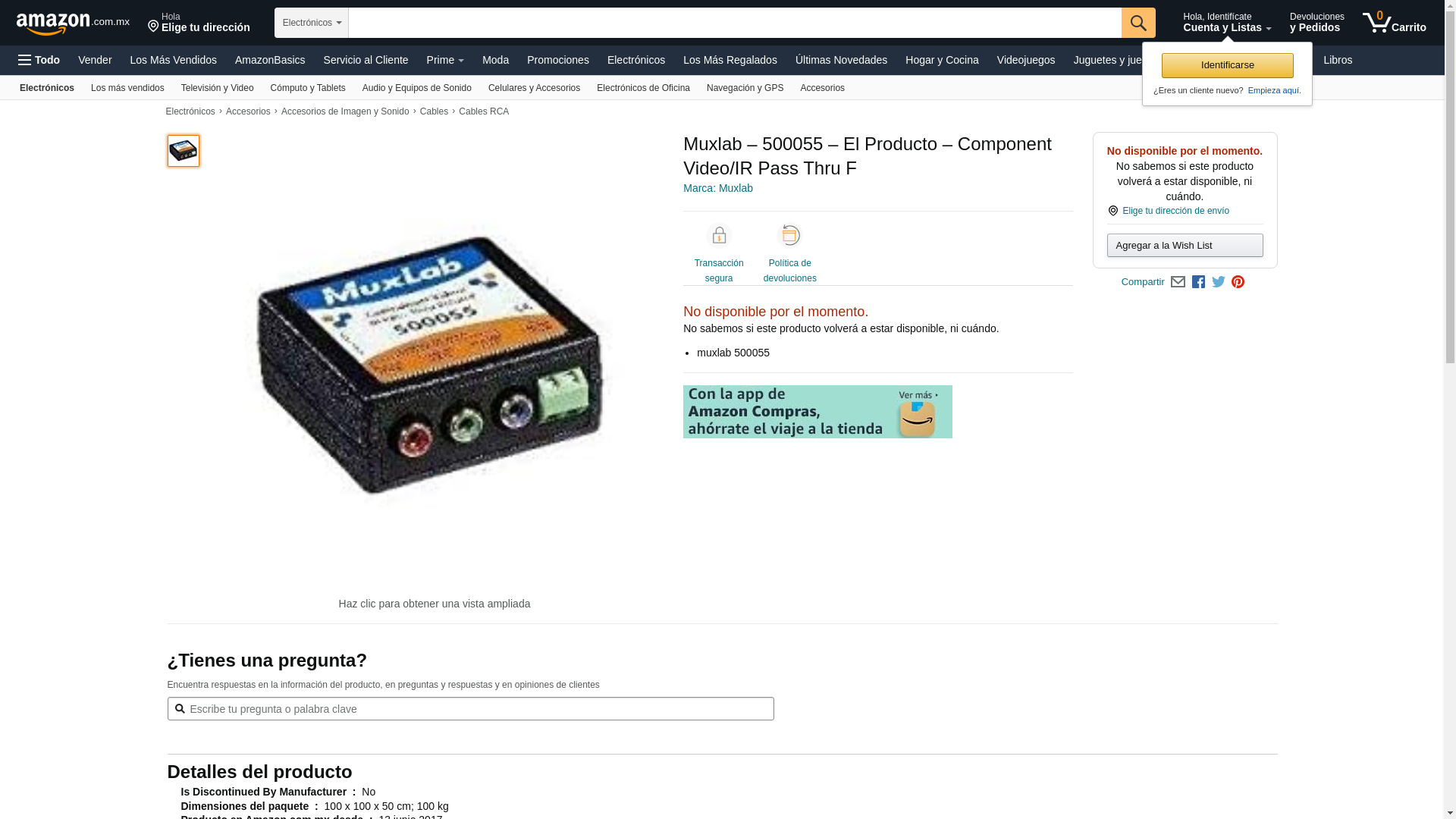Viewport: 1456px width, 819px height.
Task: Share product on Pinterest icon
Action: point(1238,282)
